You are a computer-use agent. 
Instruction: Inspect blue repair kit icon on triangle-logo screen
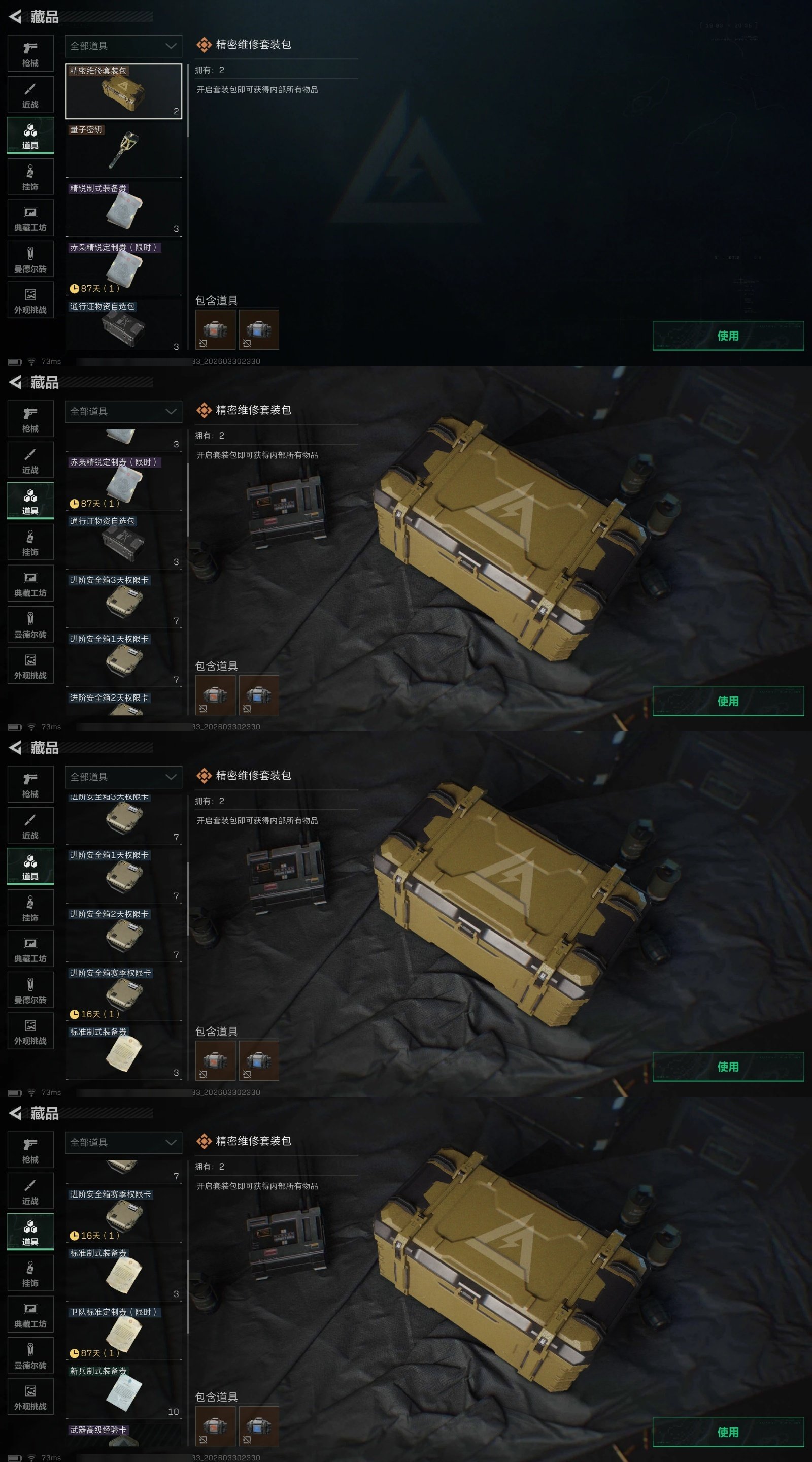[259, 329]
